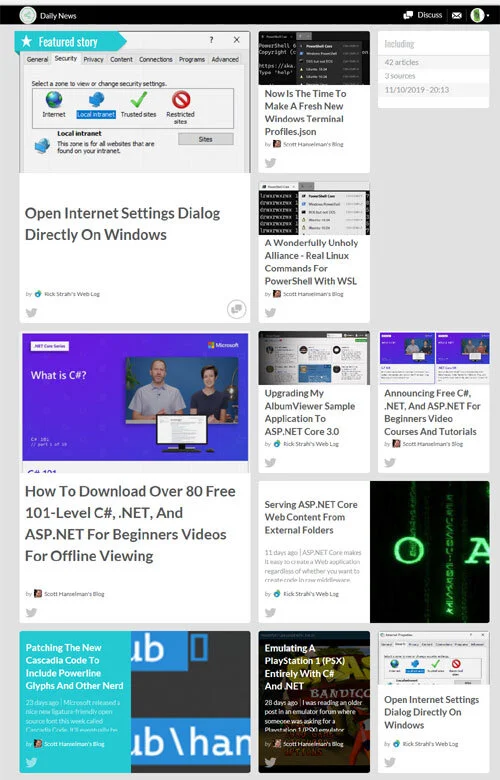Tweet the Windows Terminal Profiles.json article
Viewport: 500px width, 780px height.
270,163
